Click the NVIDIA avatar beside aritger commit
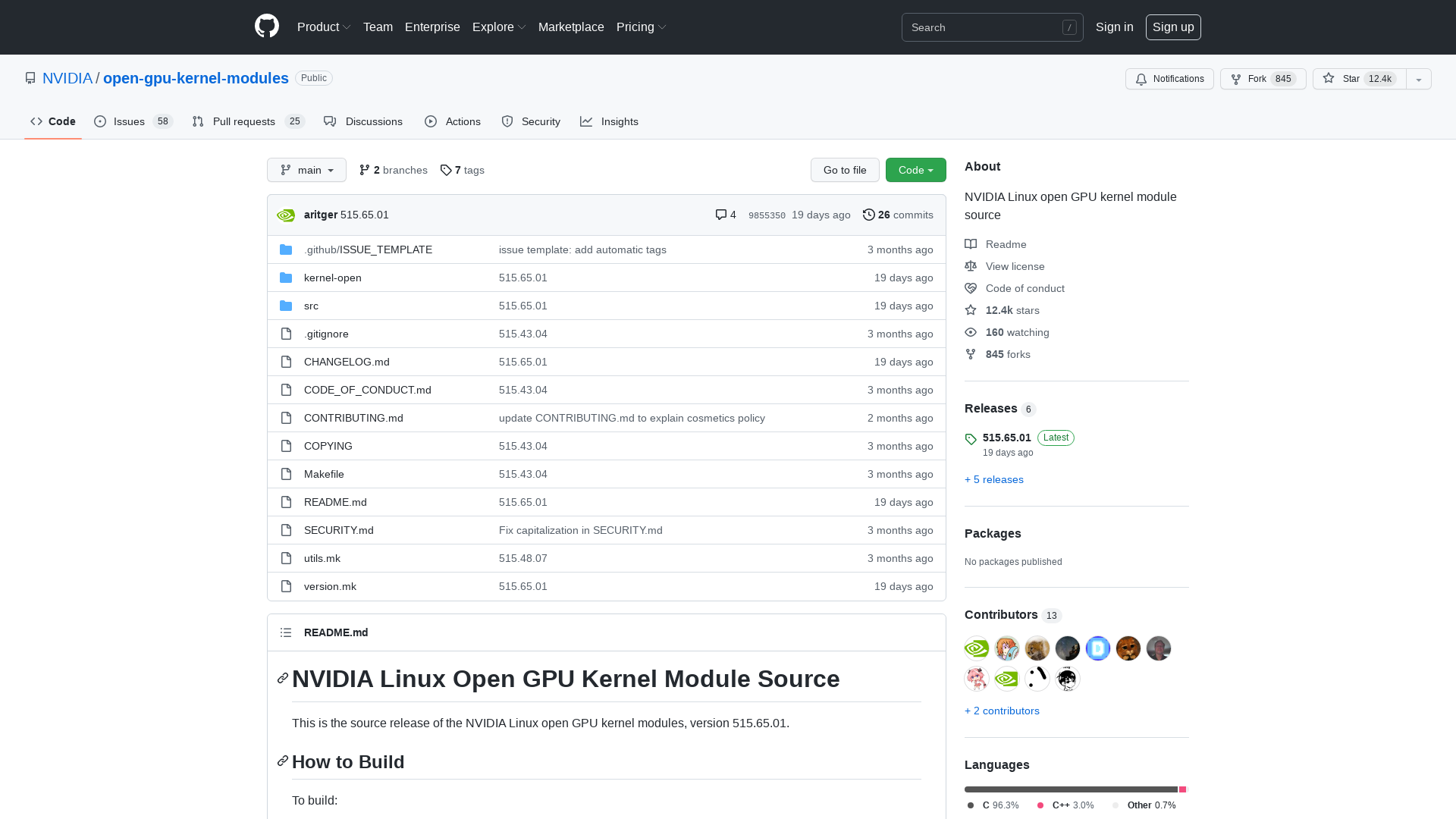The image size is (1456, 819). pos(286,215)
